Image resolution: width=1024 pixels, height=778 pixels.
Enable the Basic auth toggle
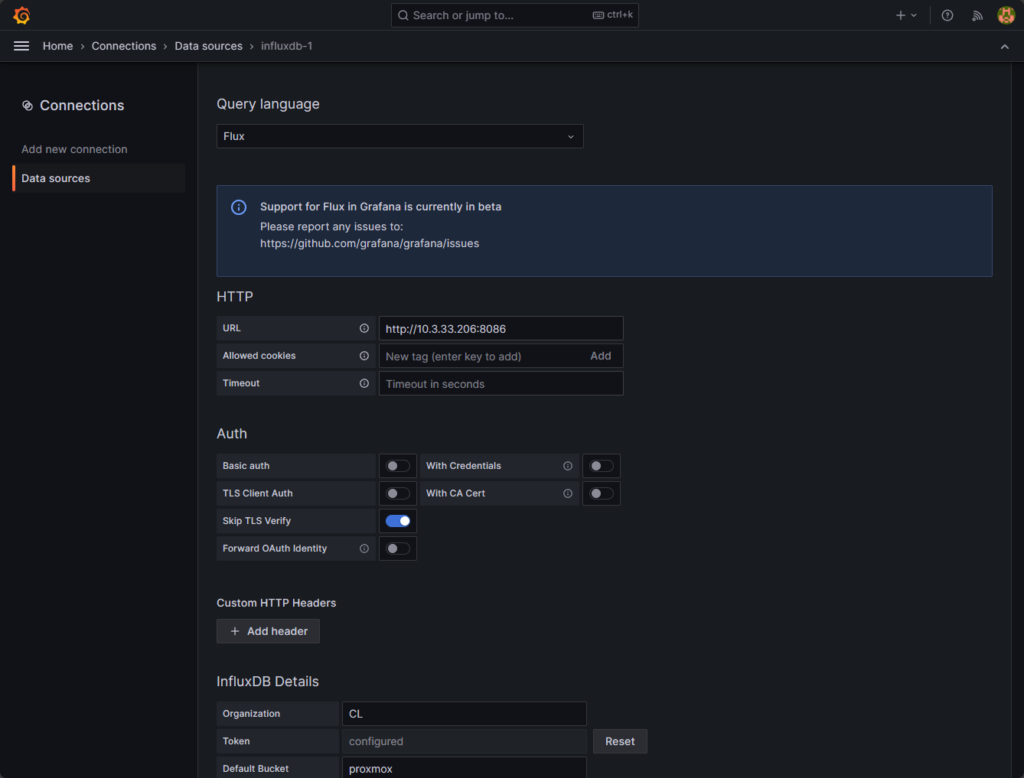point(397,465)
